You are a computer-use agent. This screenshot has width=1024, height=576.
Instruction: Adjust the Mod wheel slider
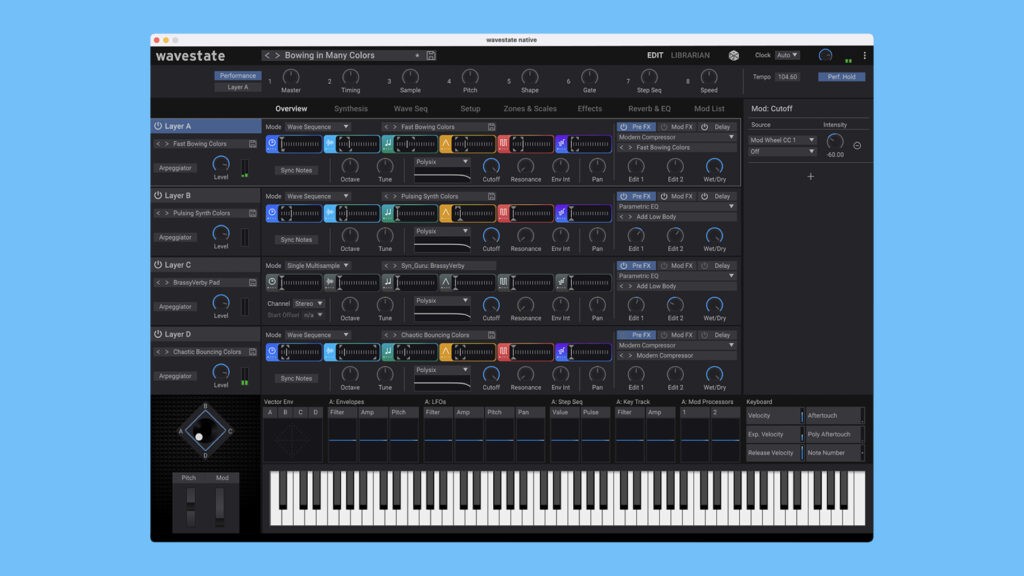coord(220,507)
